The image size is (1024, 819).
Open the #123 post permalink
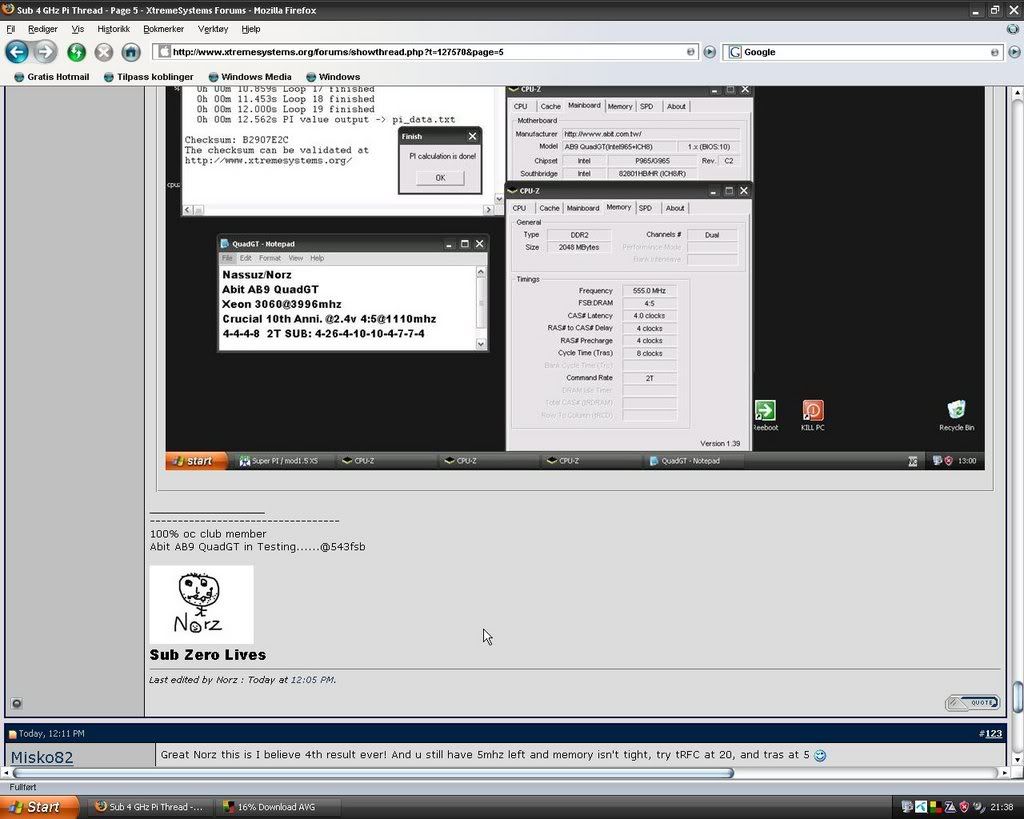coord(993,733)
